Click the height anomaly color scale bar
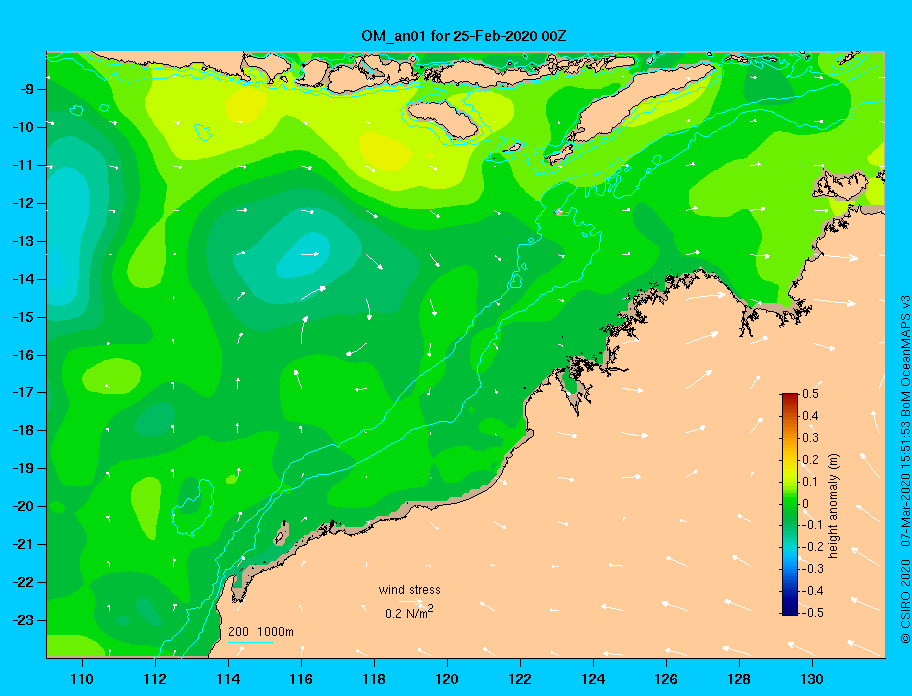This screenshot has height=696, width=912. 790,504
